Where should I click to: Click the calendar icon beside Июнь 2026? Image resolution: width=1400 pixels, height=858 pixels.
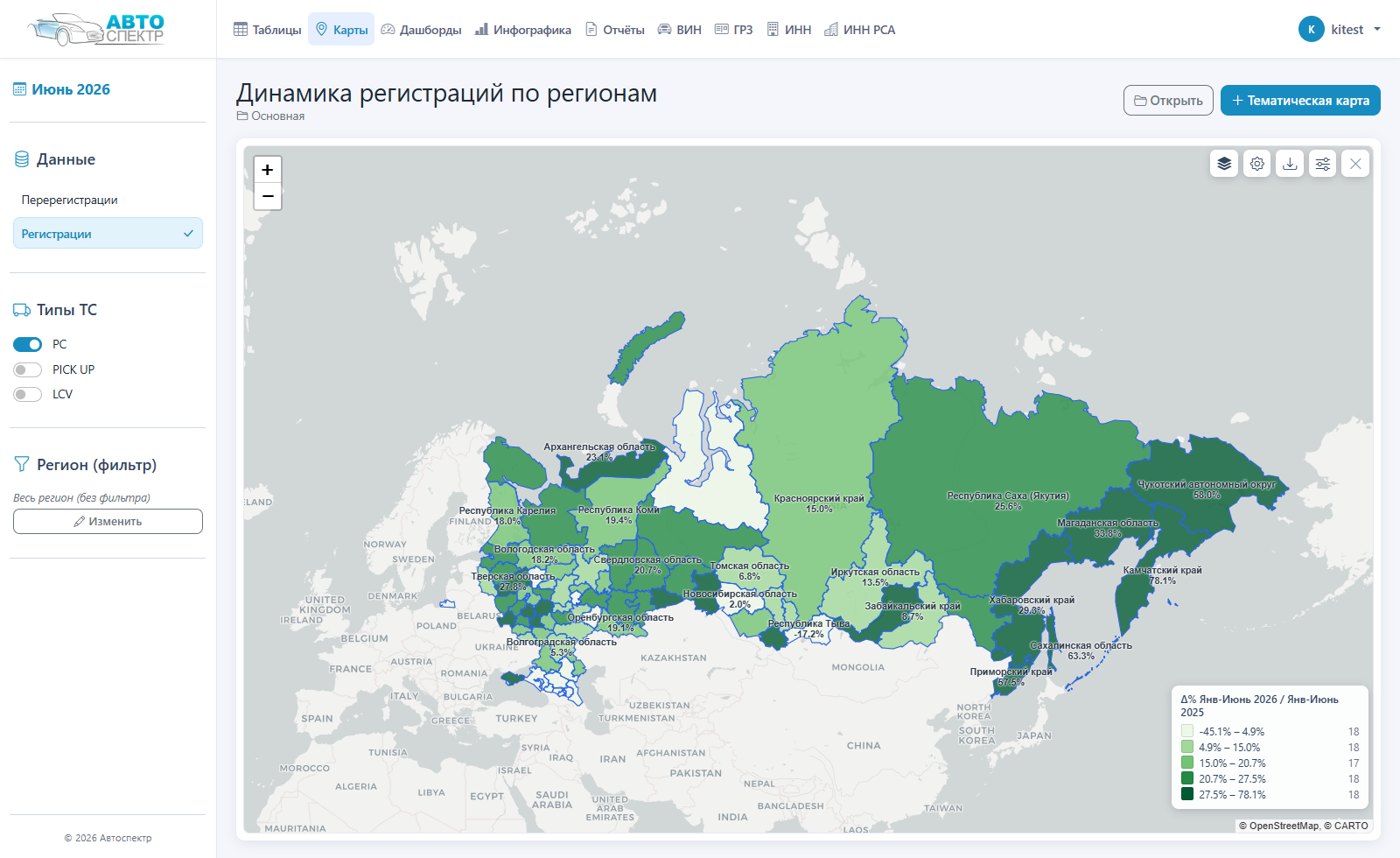19,89
